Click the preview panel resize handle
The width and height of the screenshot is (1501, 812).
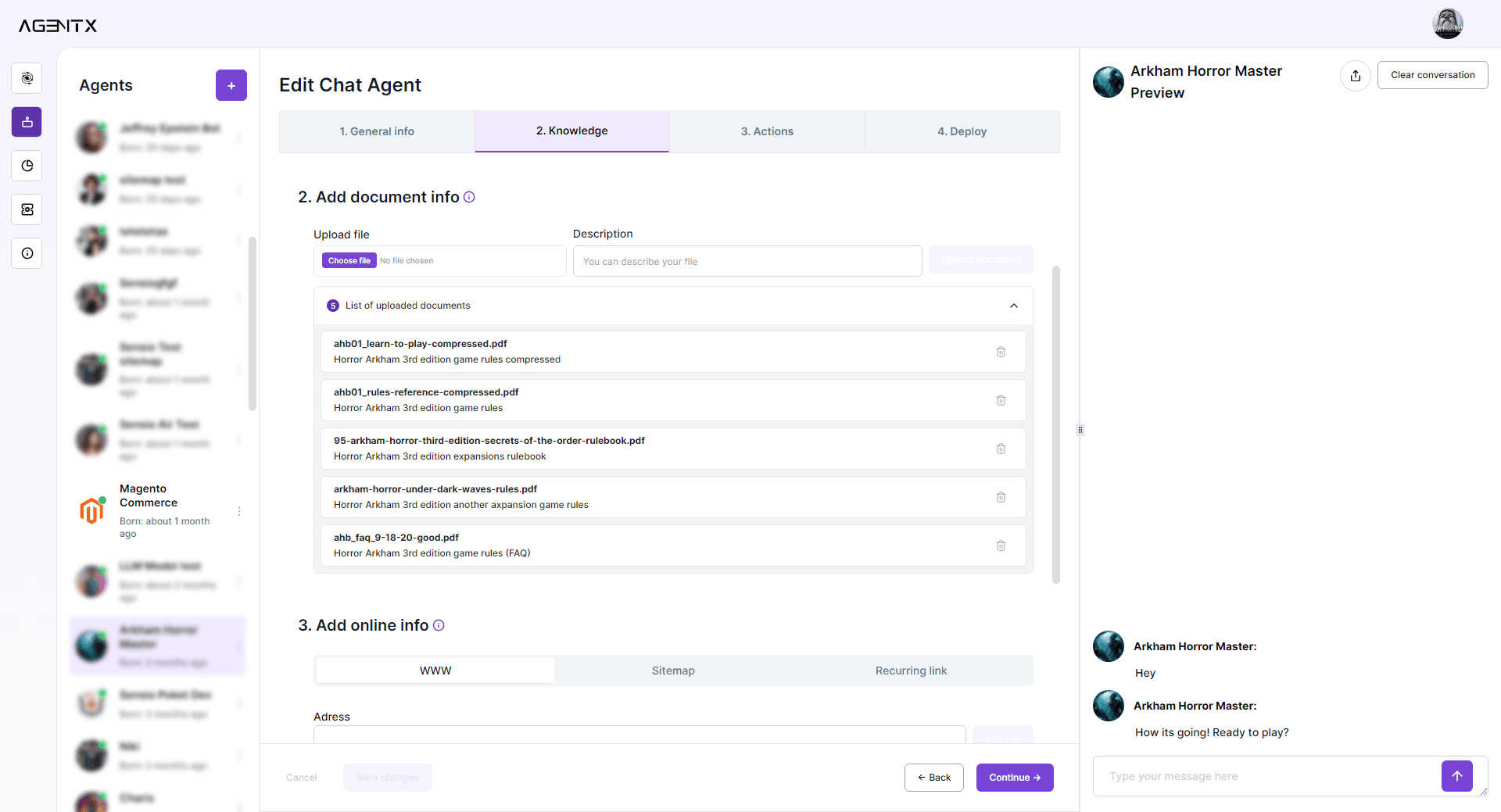1080,430
